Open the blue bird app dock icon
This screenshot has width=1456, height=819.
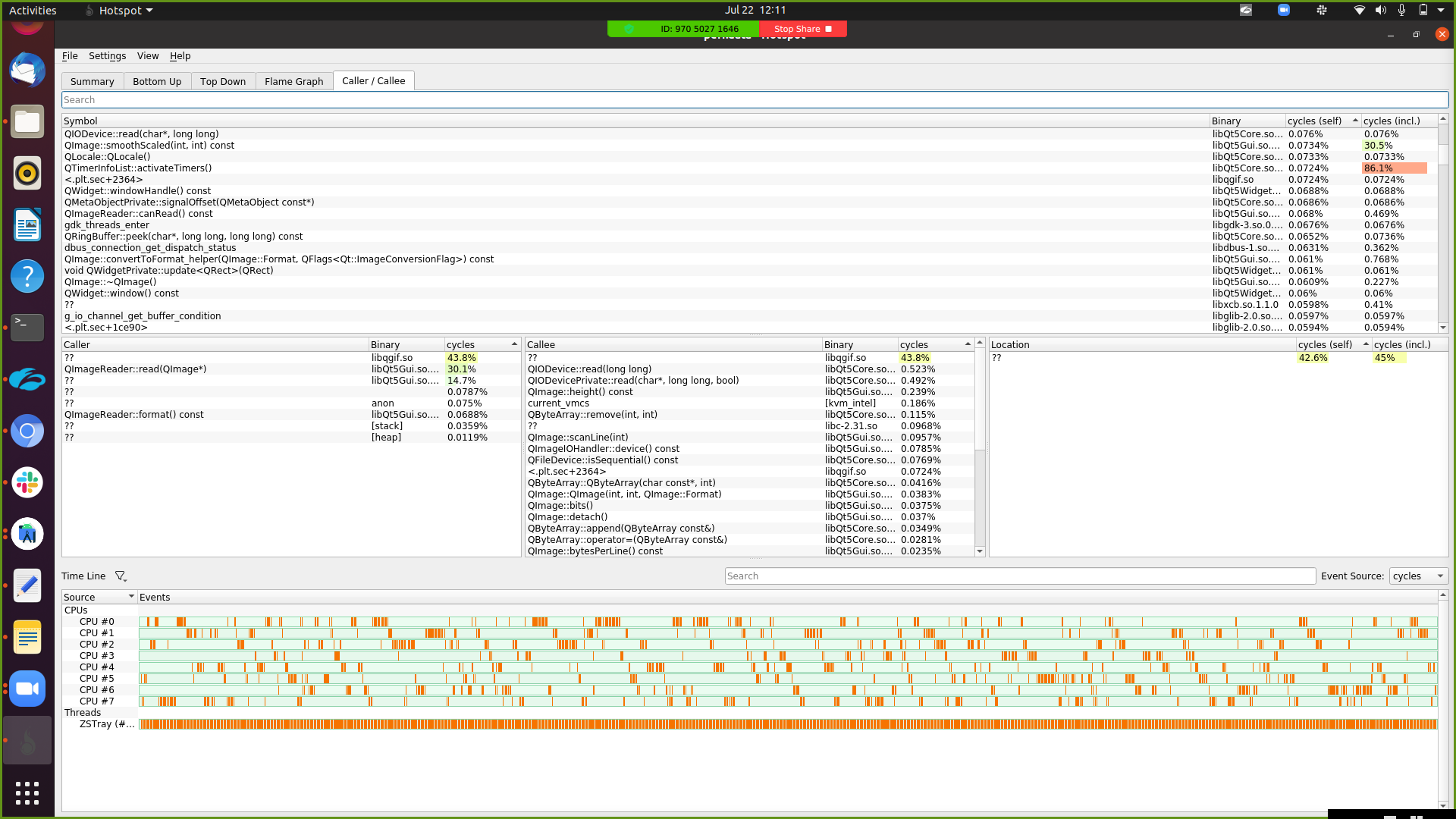pyautogui.click(x=27, y=379)
